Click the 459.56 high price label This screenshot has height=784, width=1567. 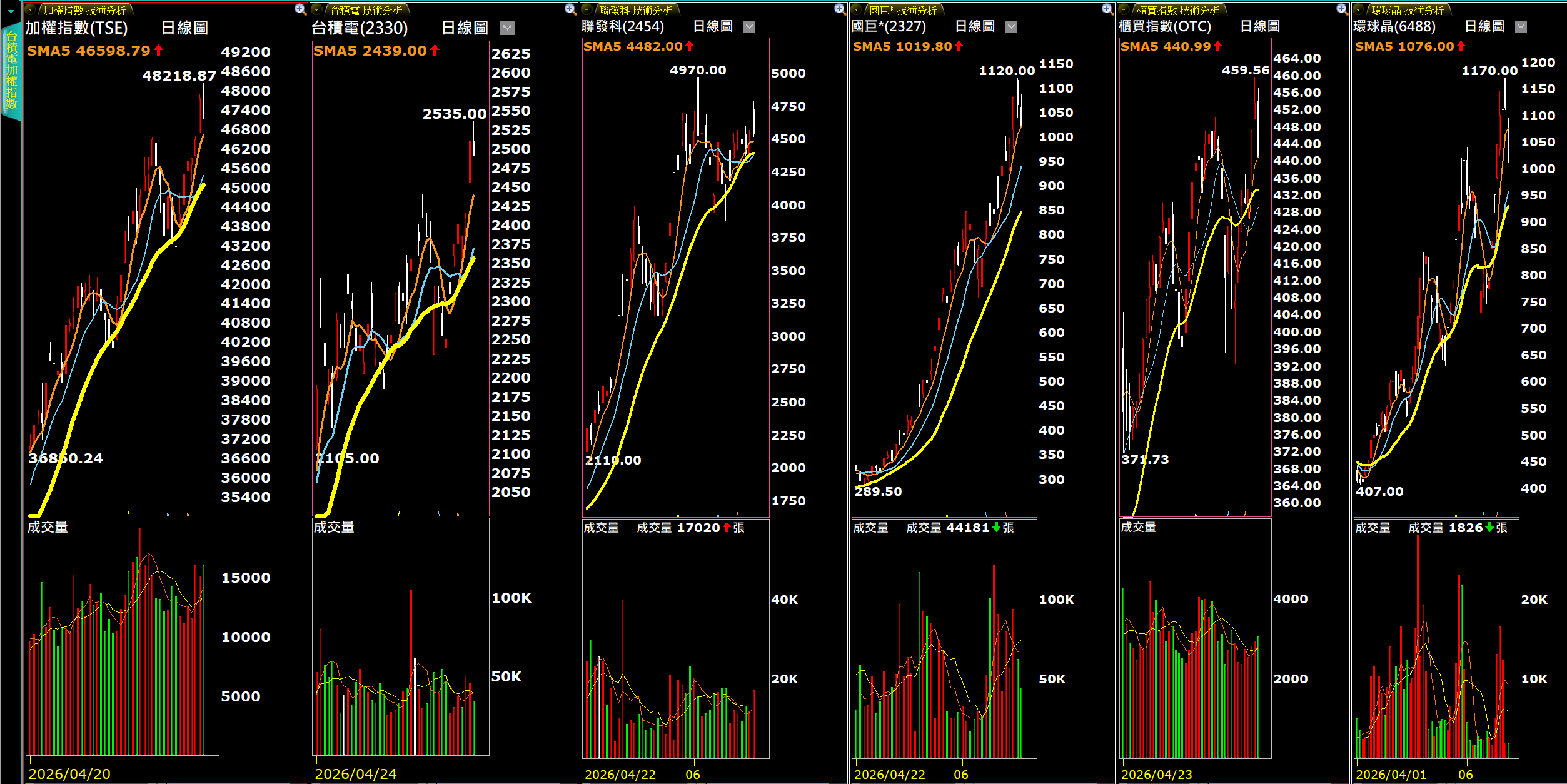click(x=1246, y=70)
